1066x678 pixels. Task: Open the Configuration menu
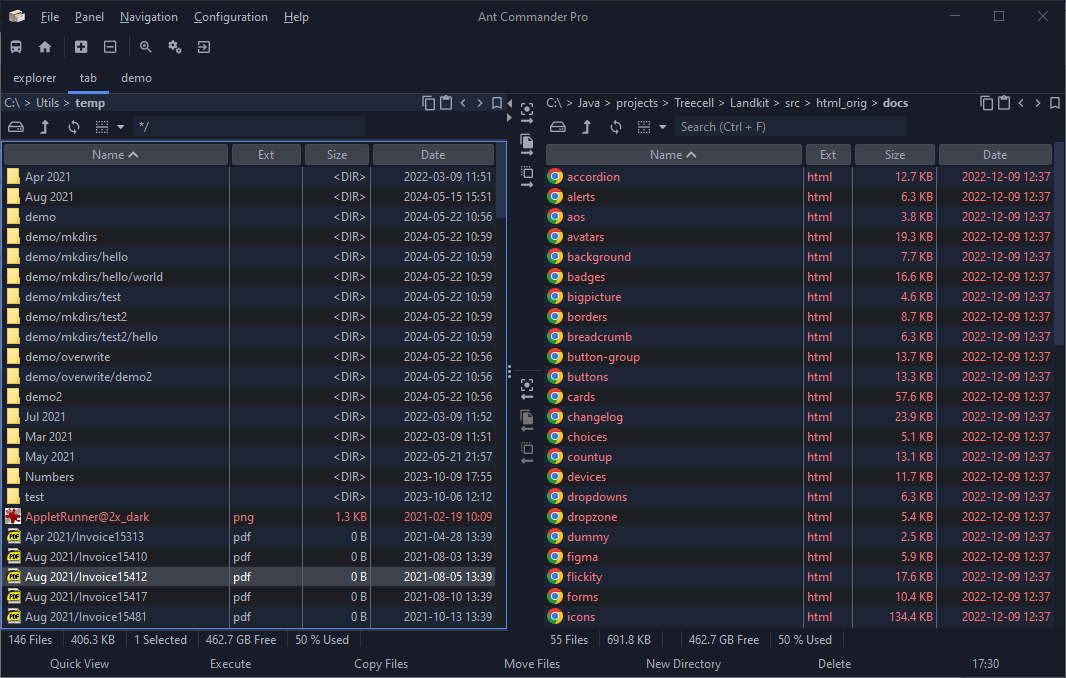pos(230,17)
